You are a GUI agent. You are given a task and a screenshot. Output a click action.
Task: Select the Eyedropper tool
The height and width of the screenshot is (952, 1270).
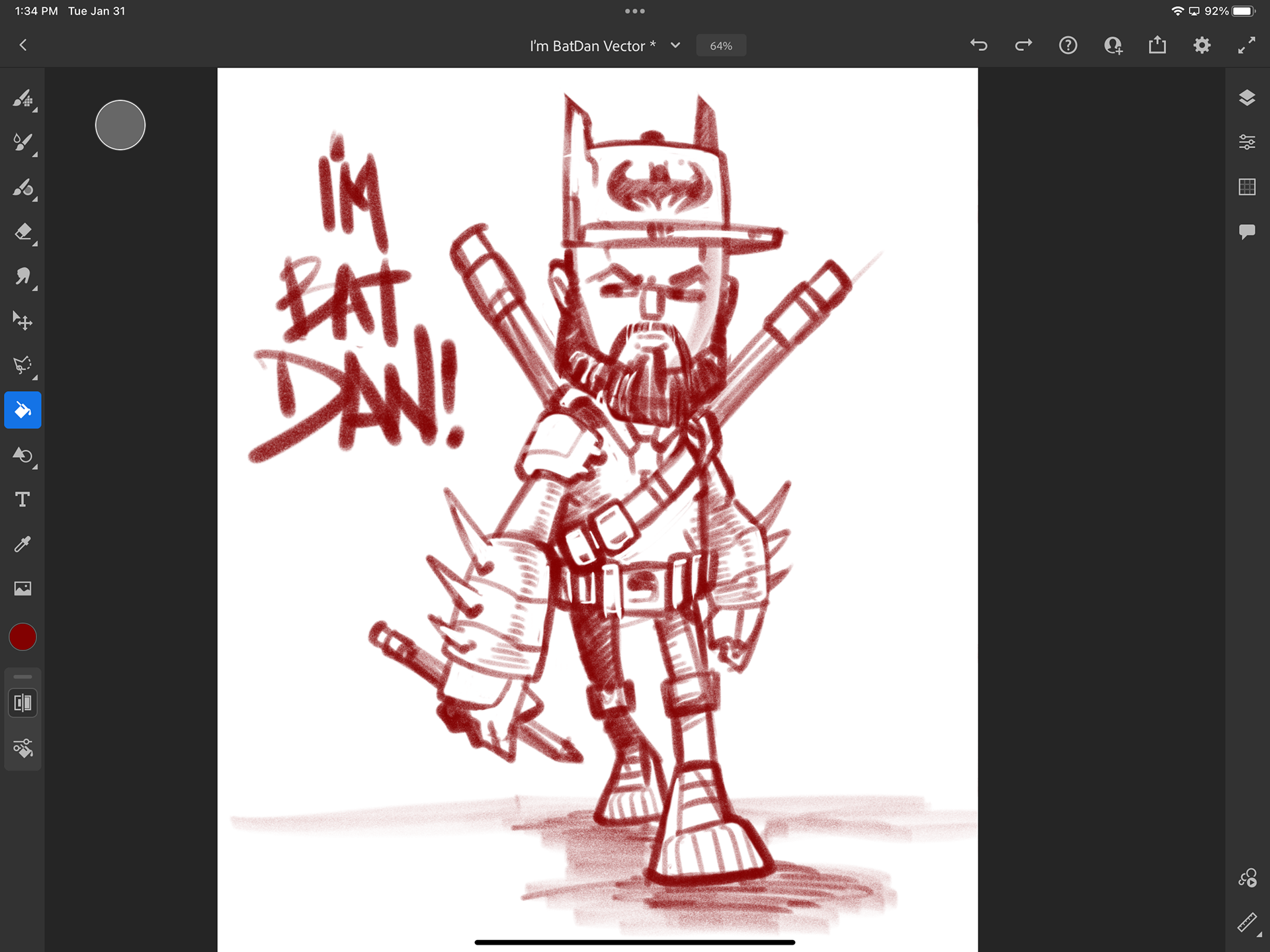pos(22,544)
